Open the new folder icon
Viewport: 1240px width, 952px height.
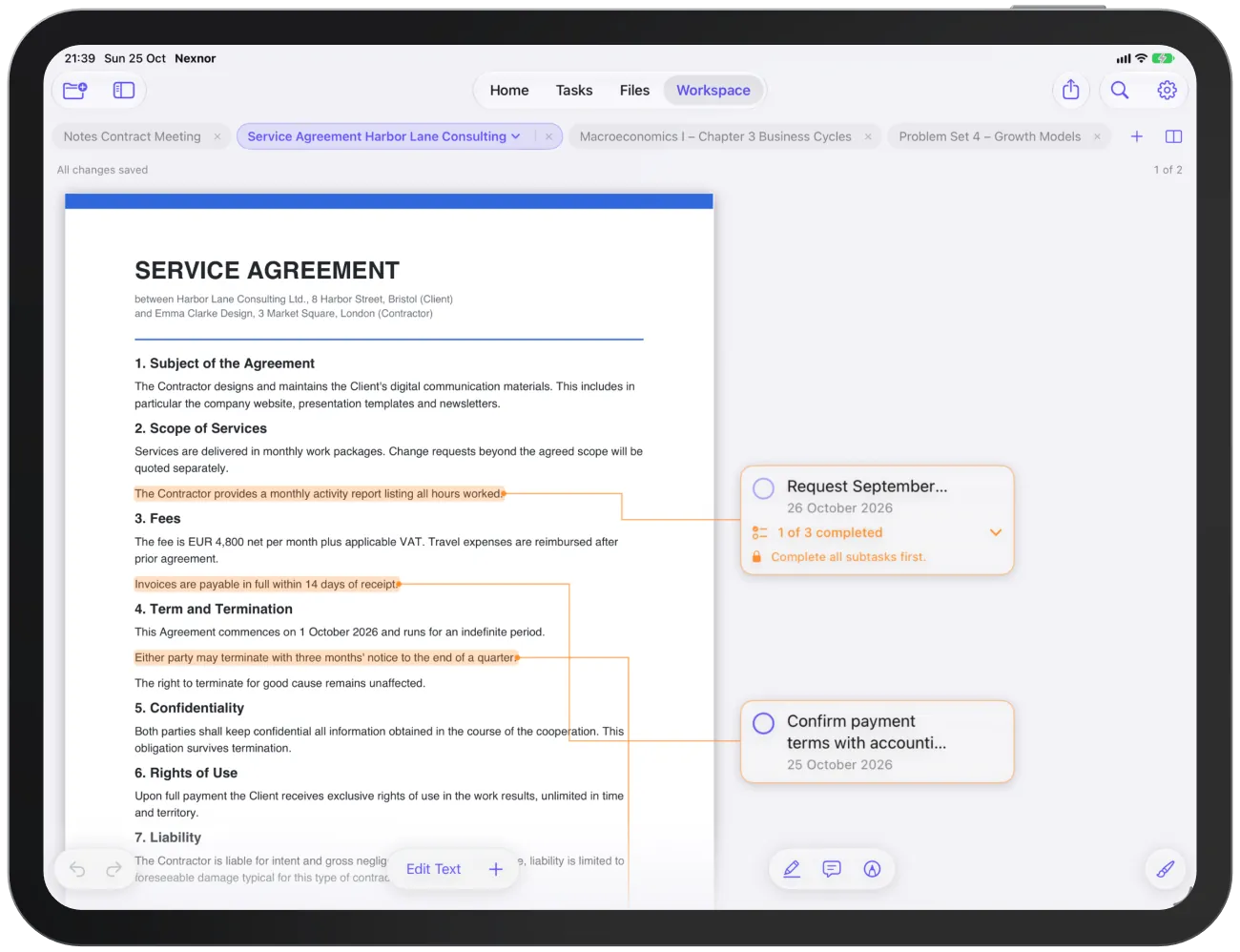pos(75,91)
